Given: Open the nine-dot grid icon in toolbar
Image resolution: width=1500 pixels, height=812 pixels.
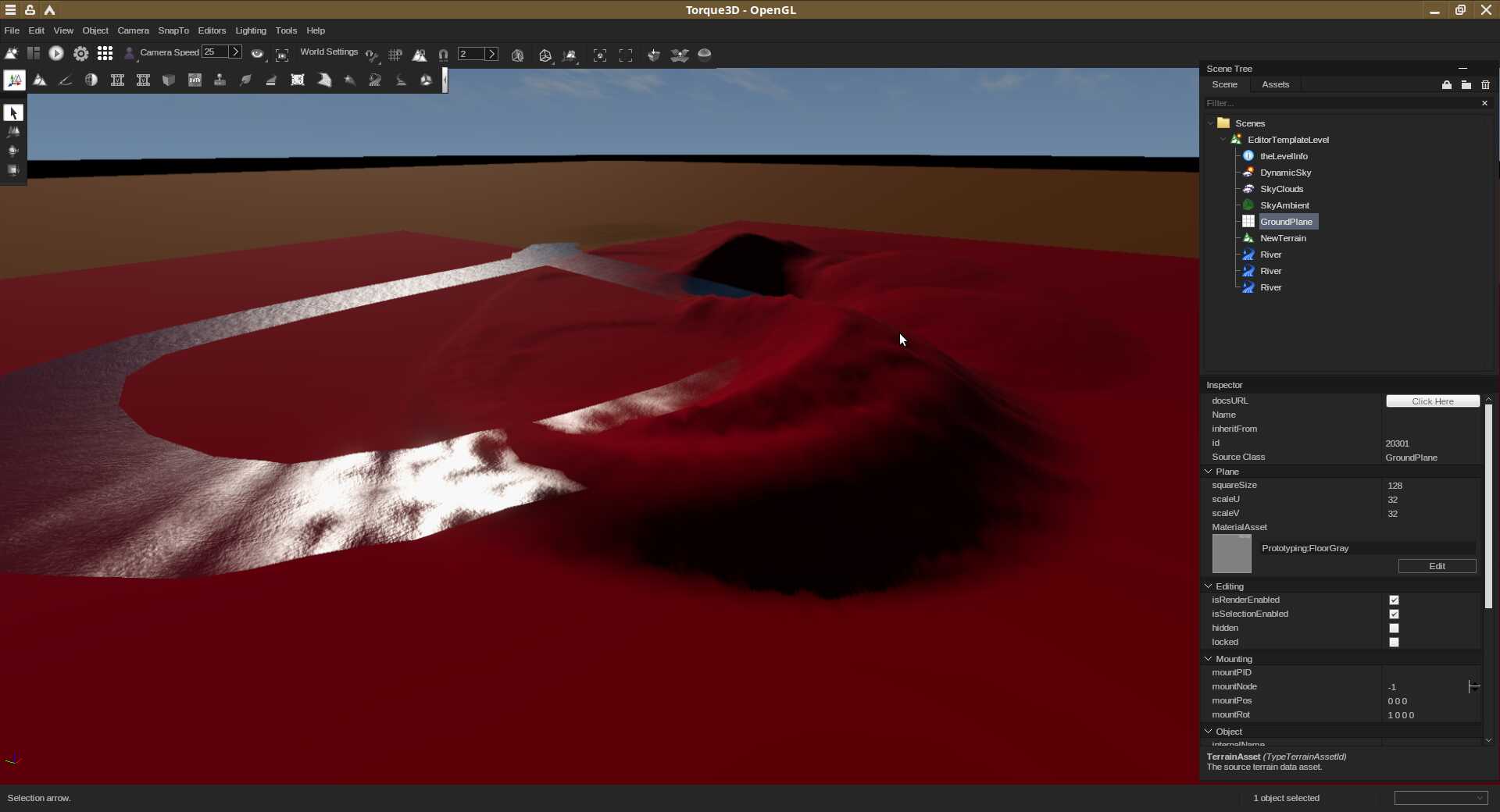Looking at the screenshot, I should [105, 54].
